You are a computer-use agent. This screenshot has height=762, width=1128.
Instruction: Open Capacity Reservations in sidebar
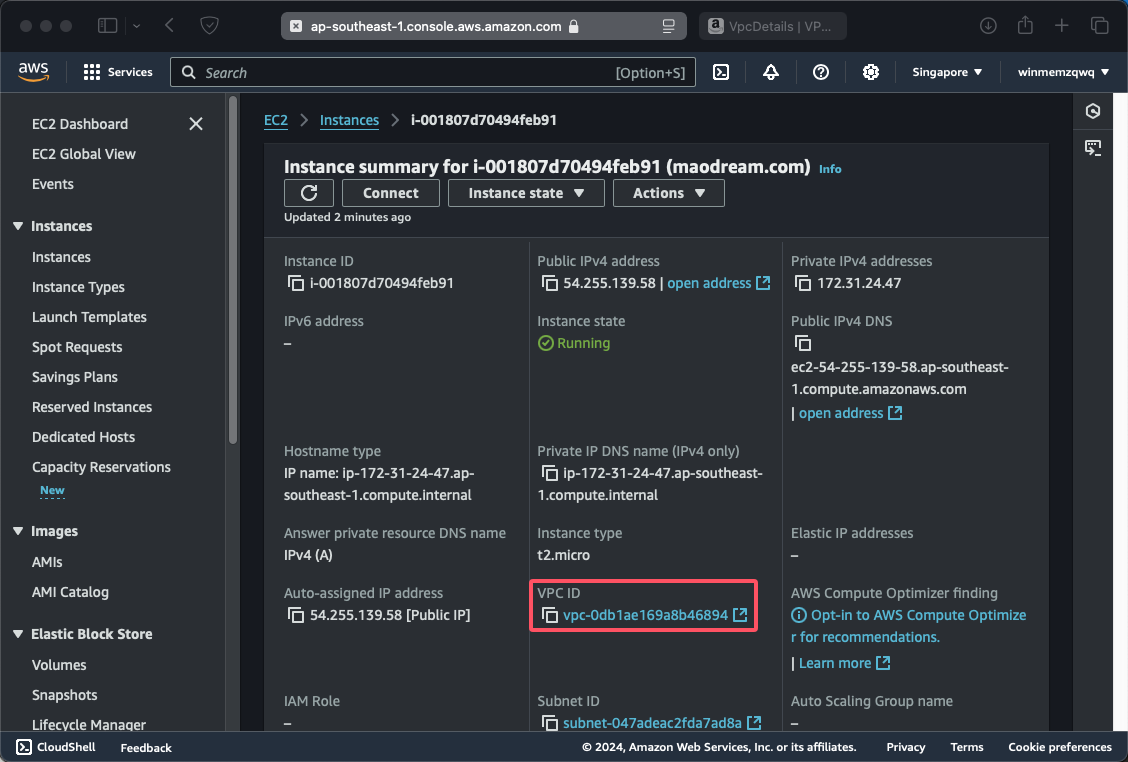101,467
